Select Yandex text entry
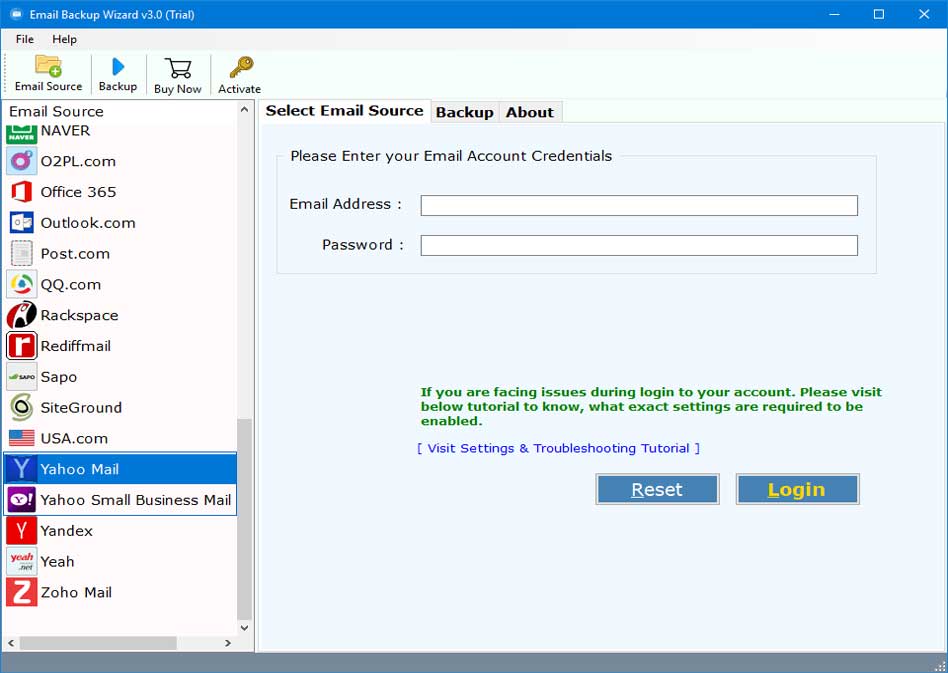Screen dimensions: 948x673 coord(67,532)
